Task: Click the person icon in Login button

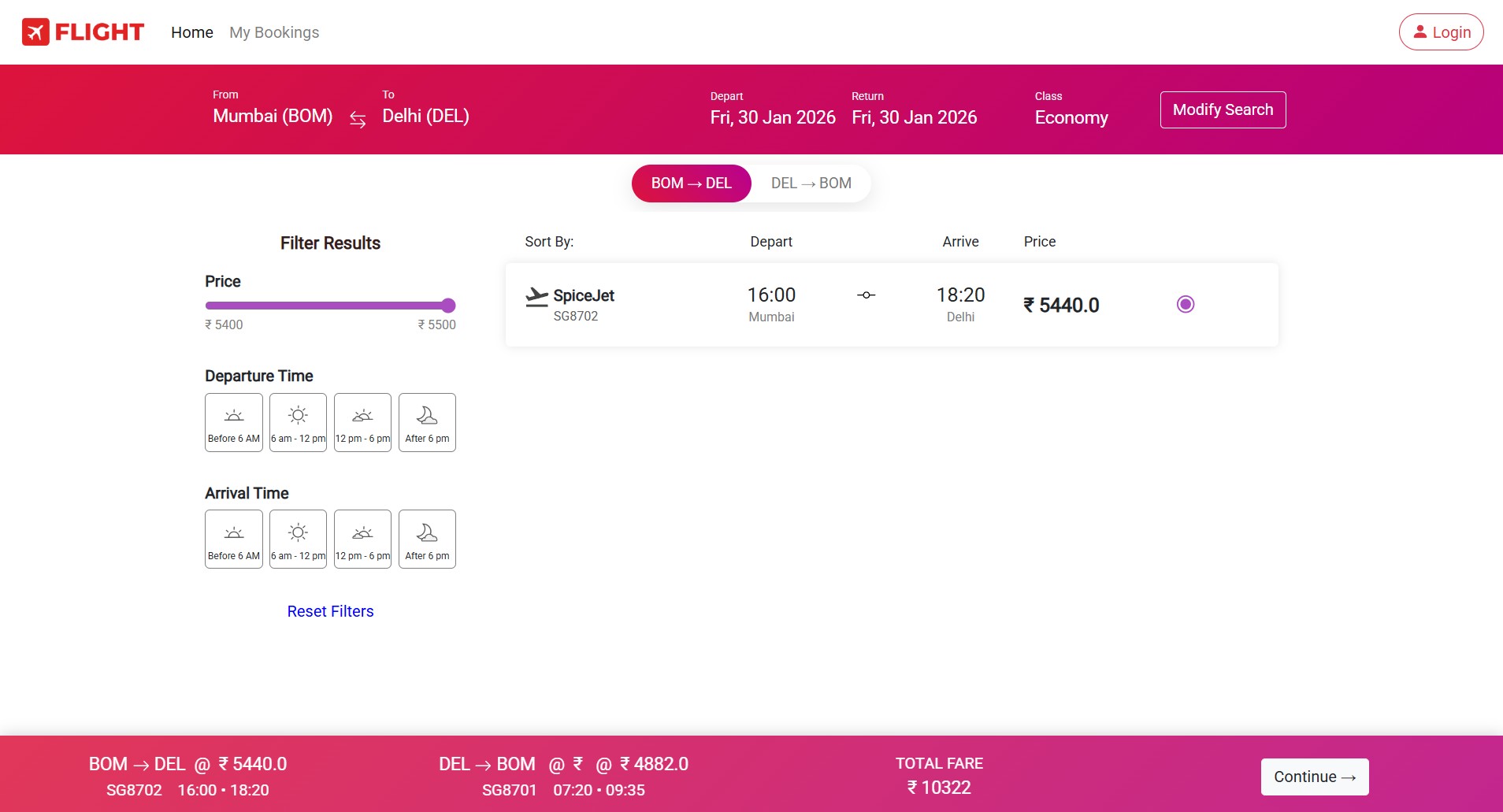Action: pos(1420,32)
